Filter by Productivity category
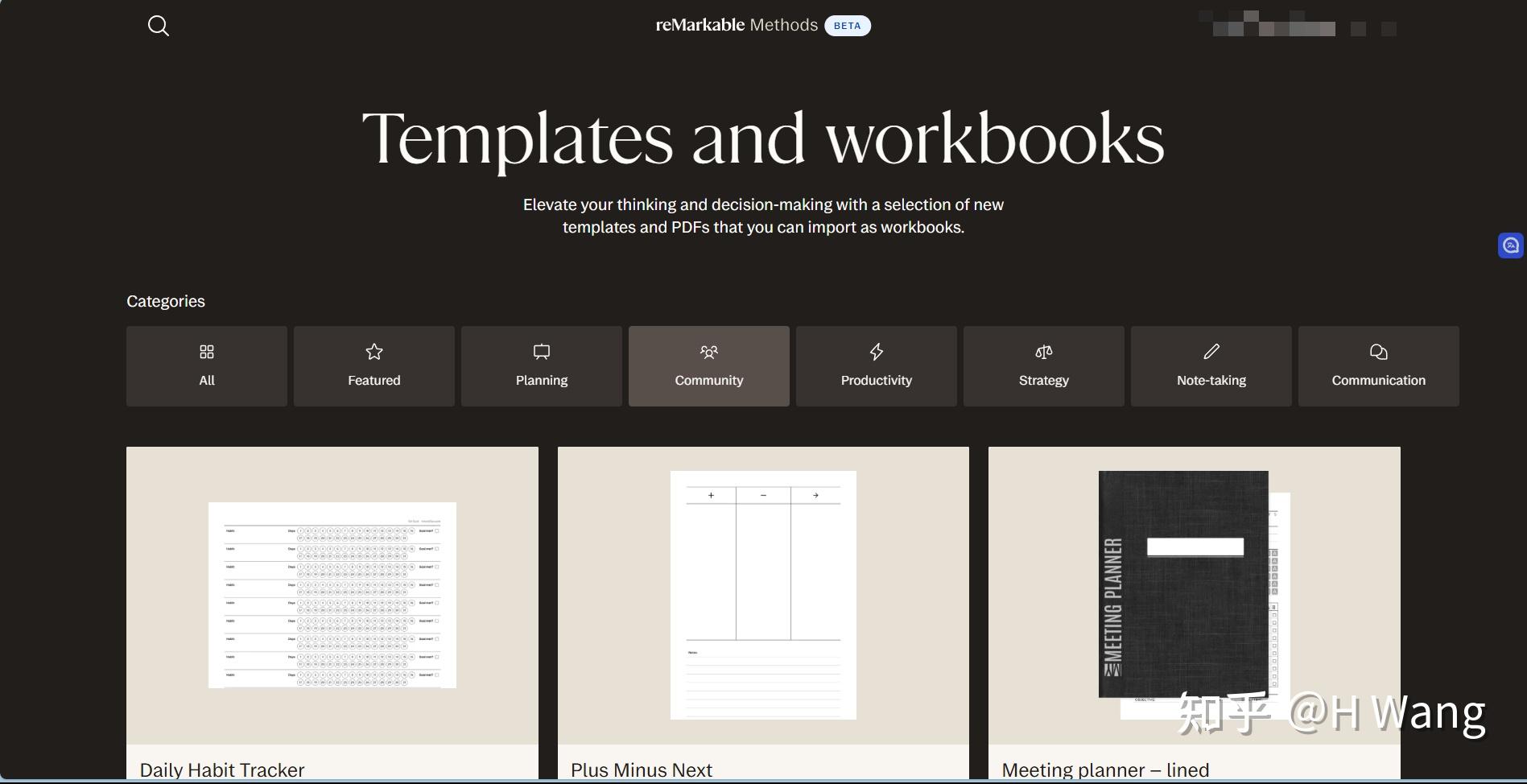Viewport: 1527px width, 784px height. (x=877, y=366)
